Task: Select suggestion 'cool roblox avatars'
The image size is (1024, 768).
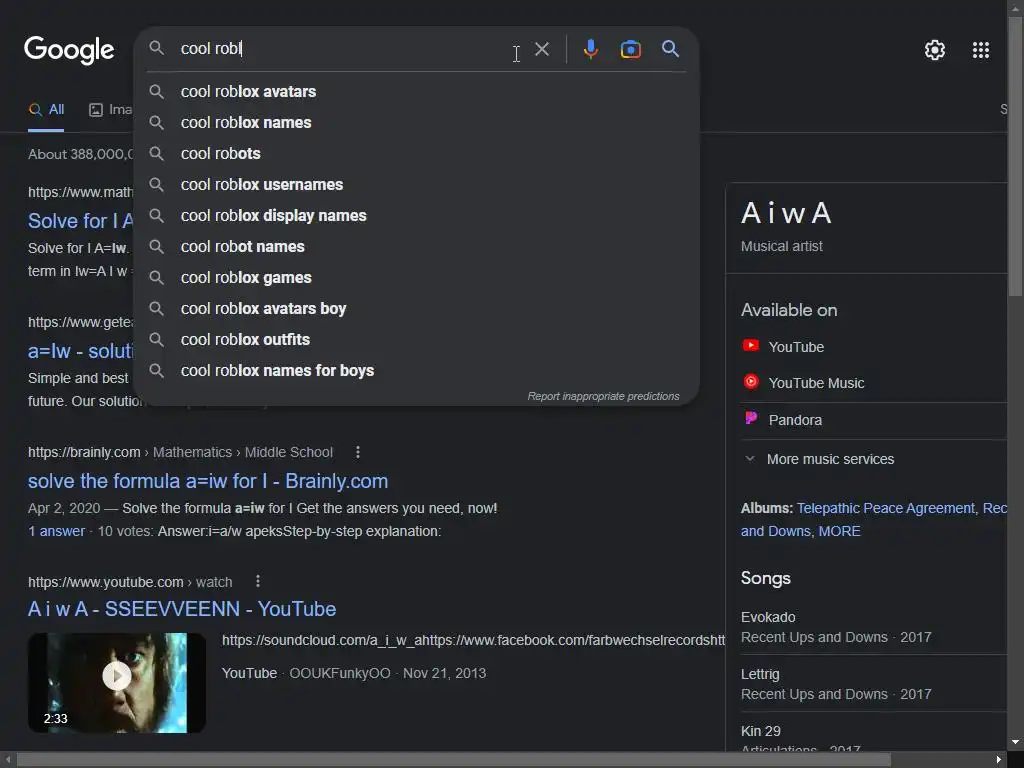Action: point(416,91)
